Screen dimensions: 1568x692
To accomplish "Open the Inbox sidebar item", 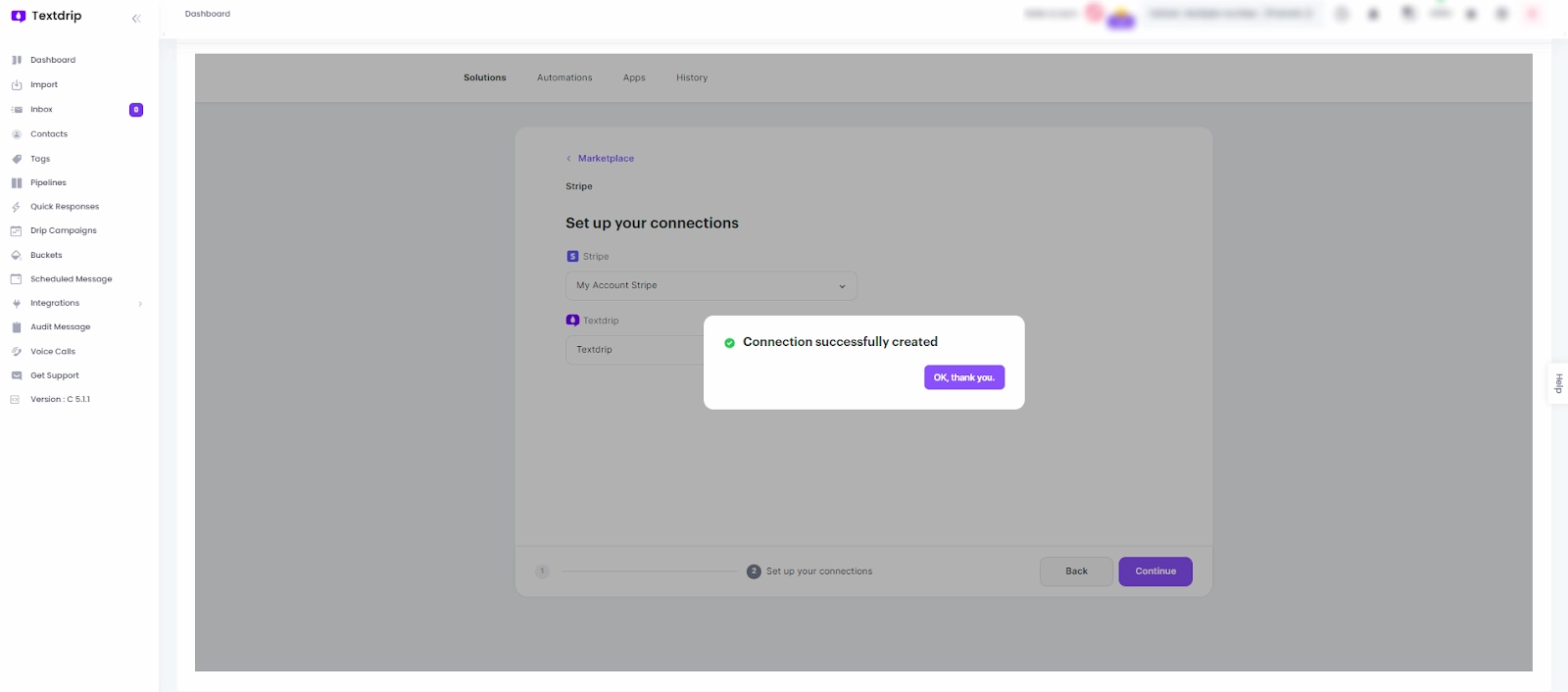I will tap(41, 110).
